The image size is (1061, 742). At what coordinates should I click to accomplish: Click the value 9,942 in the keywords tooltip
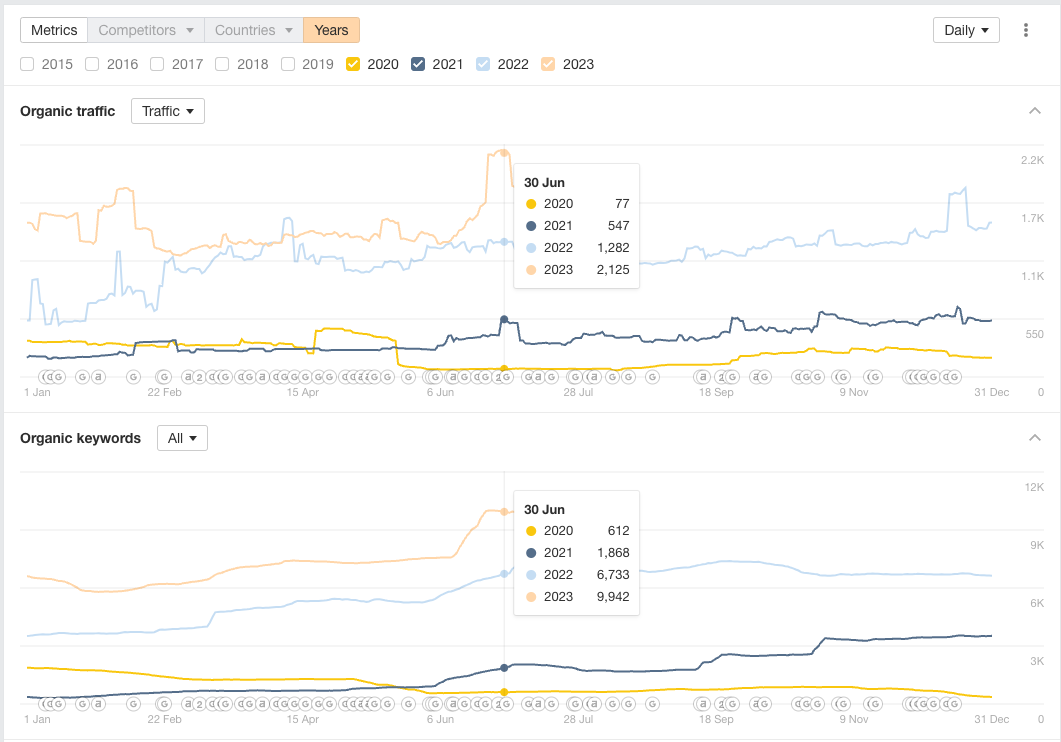click(613, 597)
